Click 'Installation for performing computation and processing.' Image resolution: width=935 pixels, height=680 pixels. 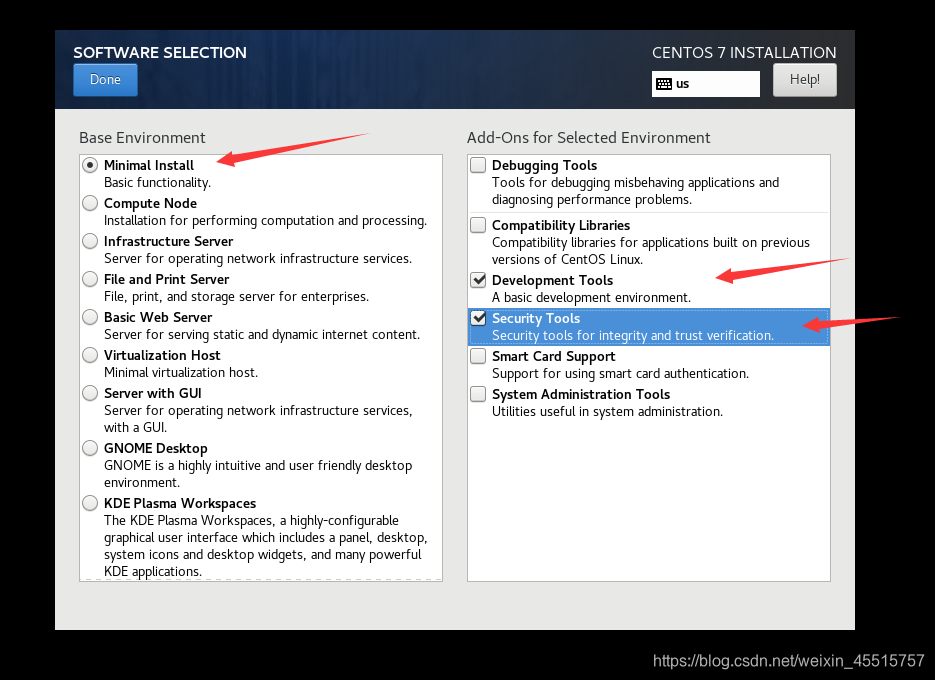click(x=265, y=221)
